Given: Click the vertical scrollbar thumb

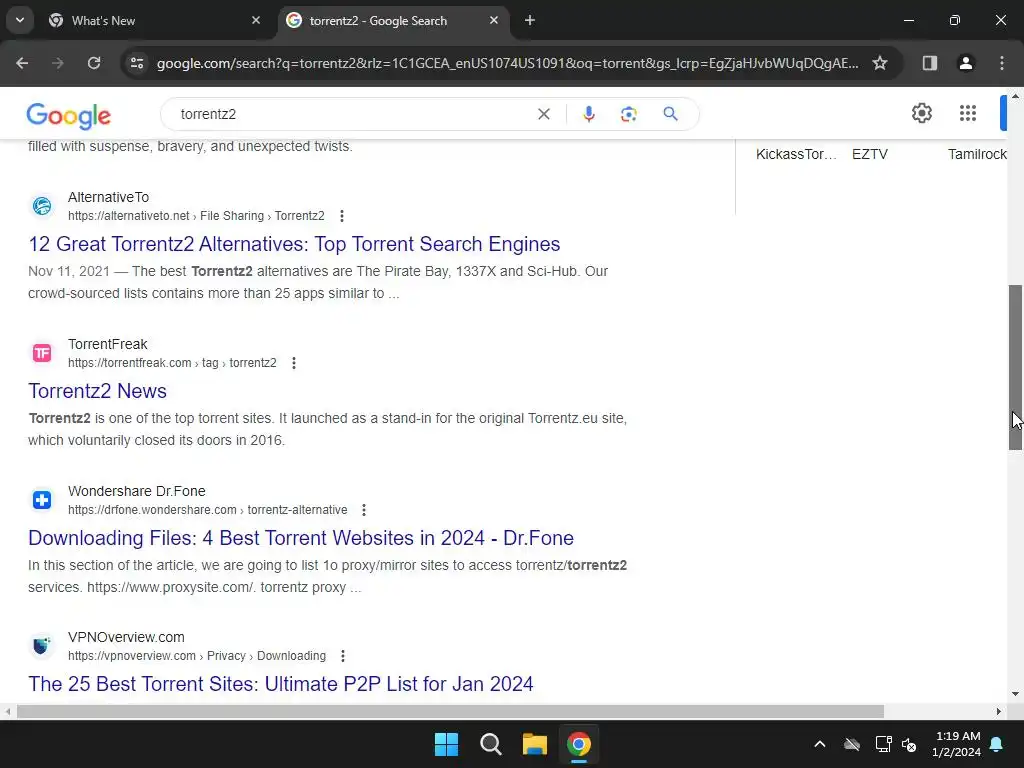Looking at the screenshot, I should 1015,367.
